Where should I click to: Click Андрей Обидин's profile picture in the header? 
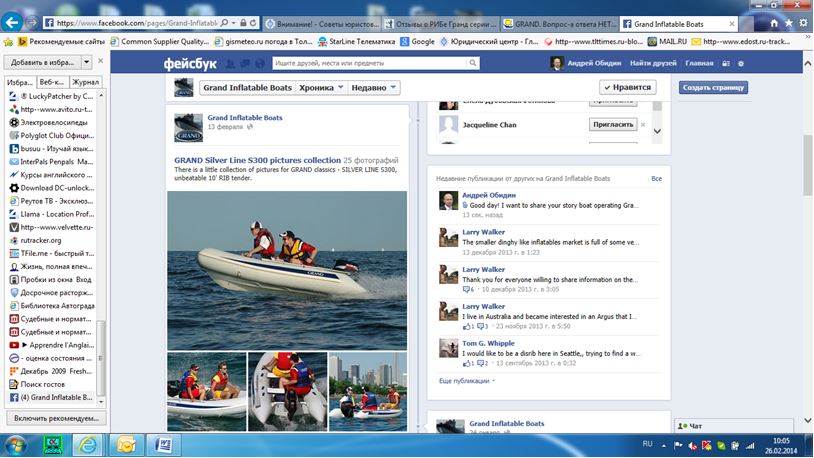[x=557, y=63]
